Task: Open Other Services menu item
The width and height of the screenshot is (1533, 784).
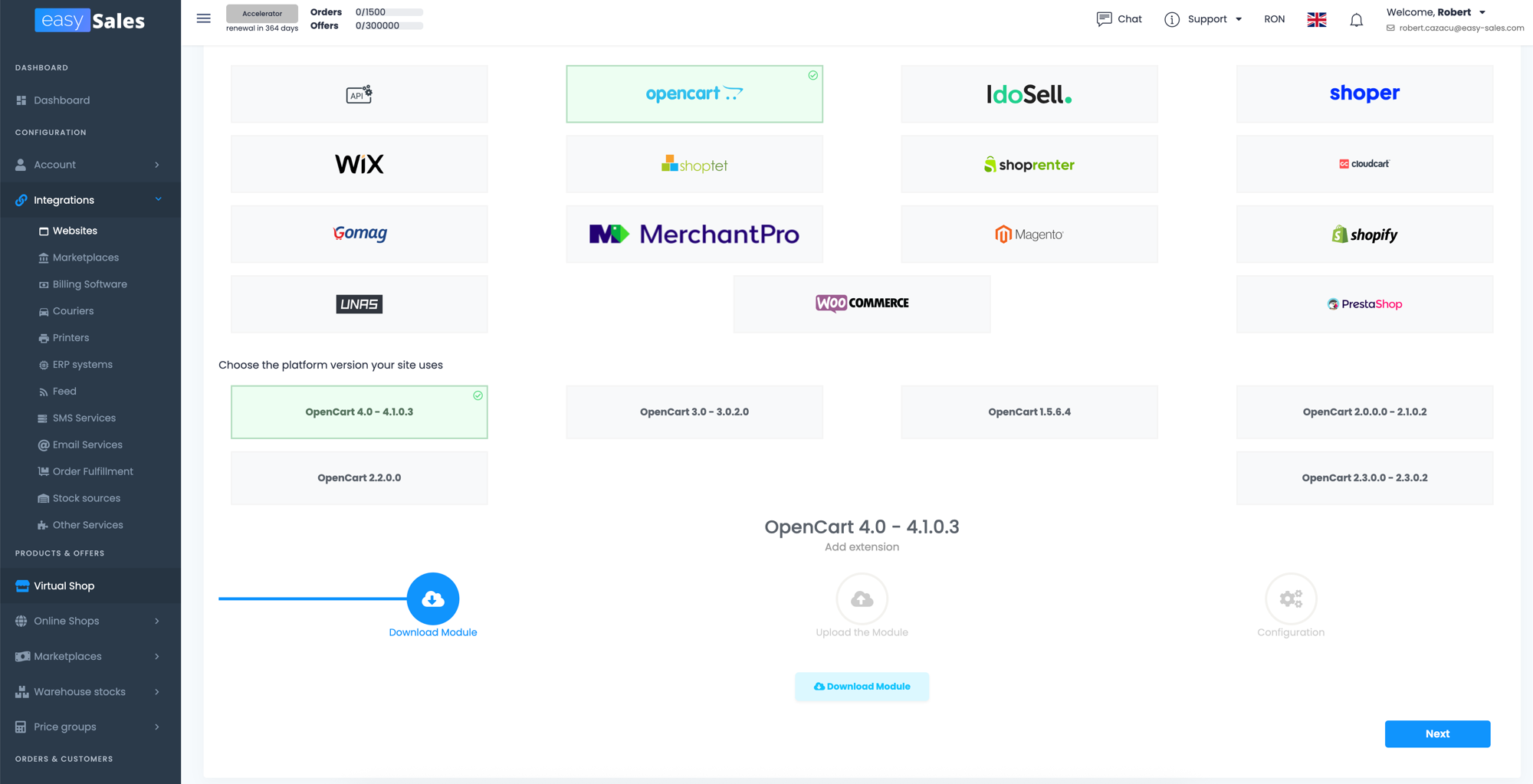Action: 87,525
